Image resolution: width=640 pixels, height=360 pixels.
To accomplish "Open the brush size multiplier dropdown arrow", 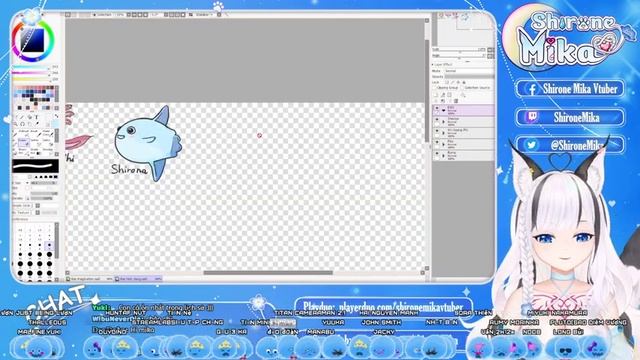I will click(27, 183).
